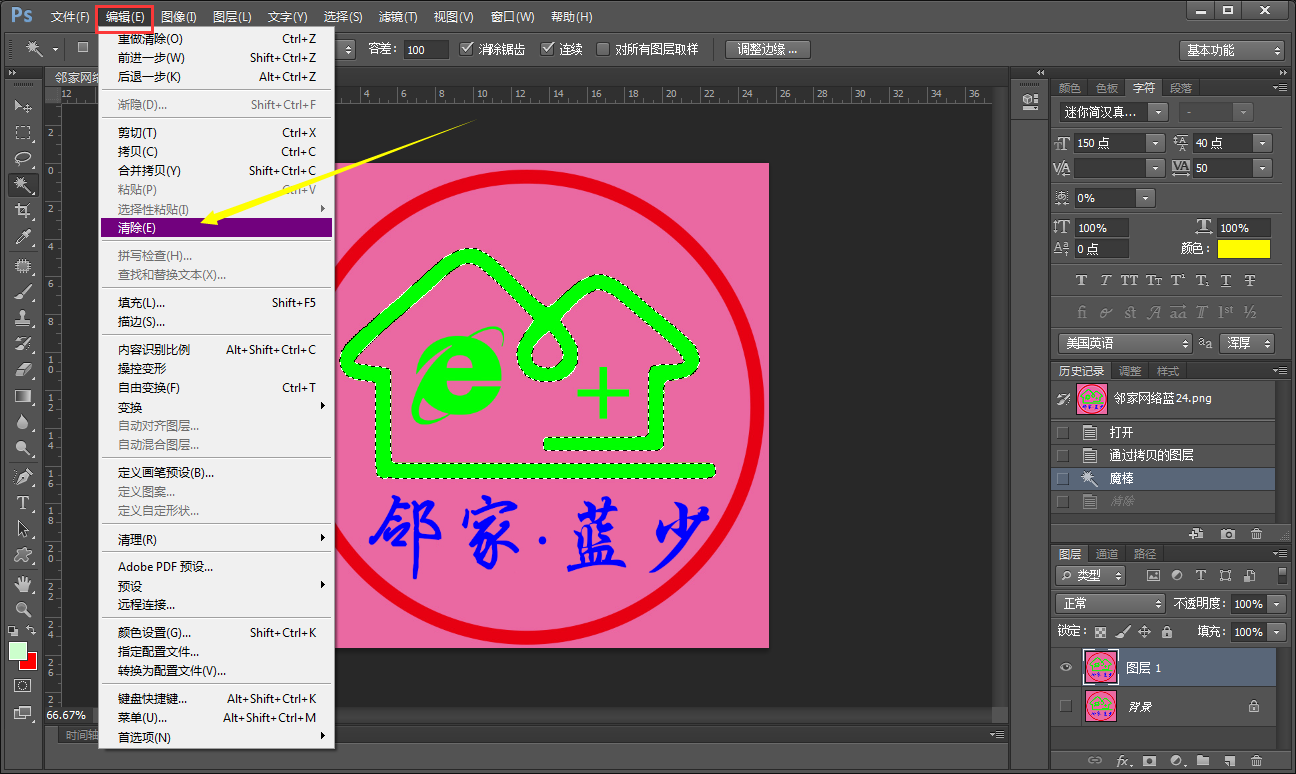This screenshot has height=774, width=1296.
Task: Click the trash icon in Layers panel
Action: [x=1256, y=761]
